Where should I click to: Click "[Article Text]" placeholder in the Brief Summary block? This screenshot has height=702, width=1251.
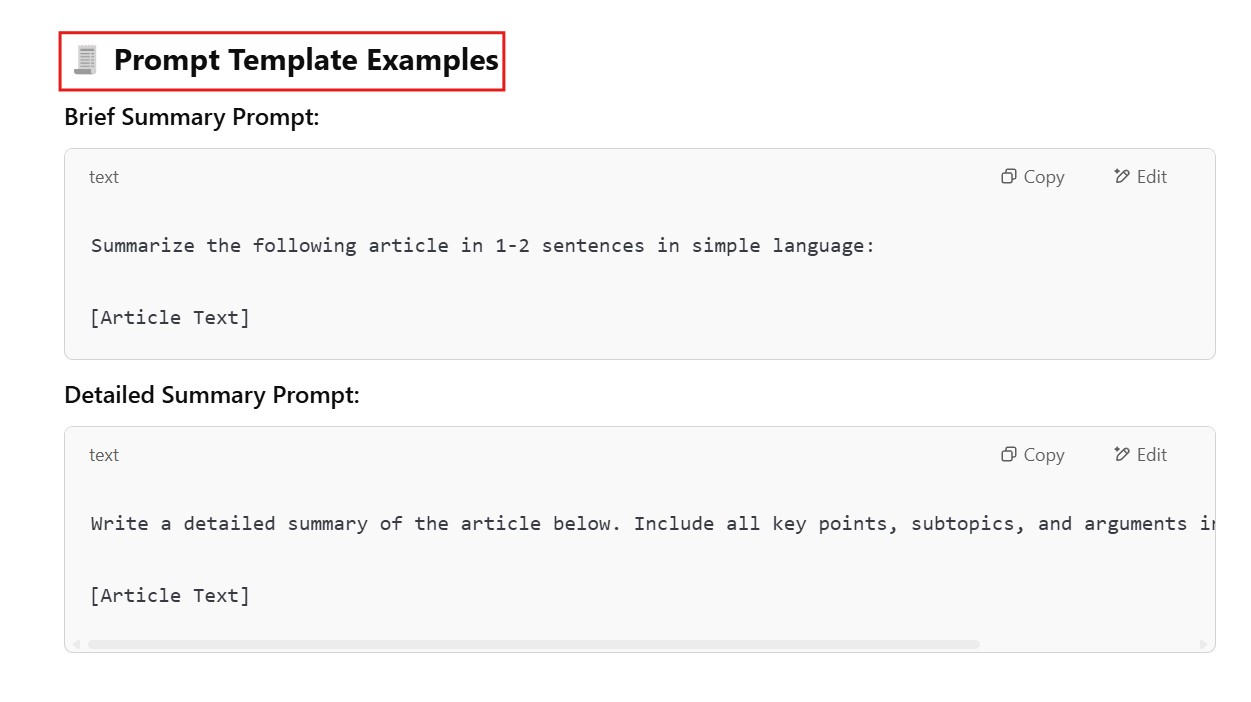click(x=170, y=318)
